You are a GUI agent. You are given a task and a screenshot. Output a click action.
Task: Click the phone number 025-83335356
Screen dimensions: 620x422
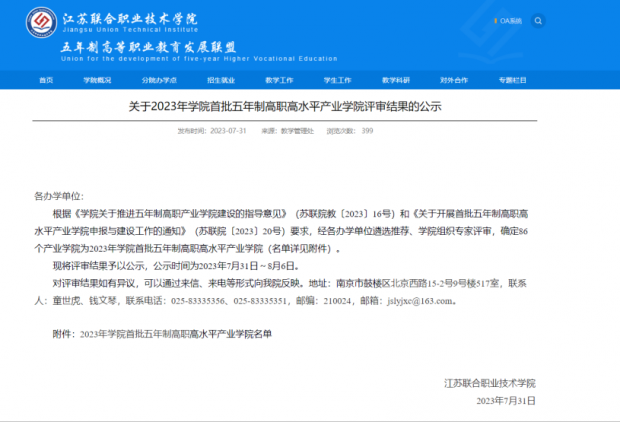tap(198, 301)
